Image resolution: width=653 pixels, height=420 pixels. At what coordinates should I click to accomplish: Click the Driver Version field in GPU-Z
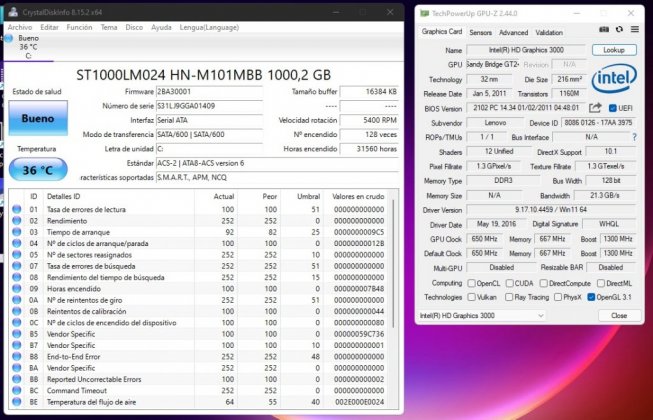point(551,210)
